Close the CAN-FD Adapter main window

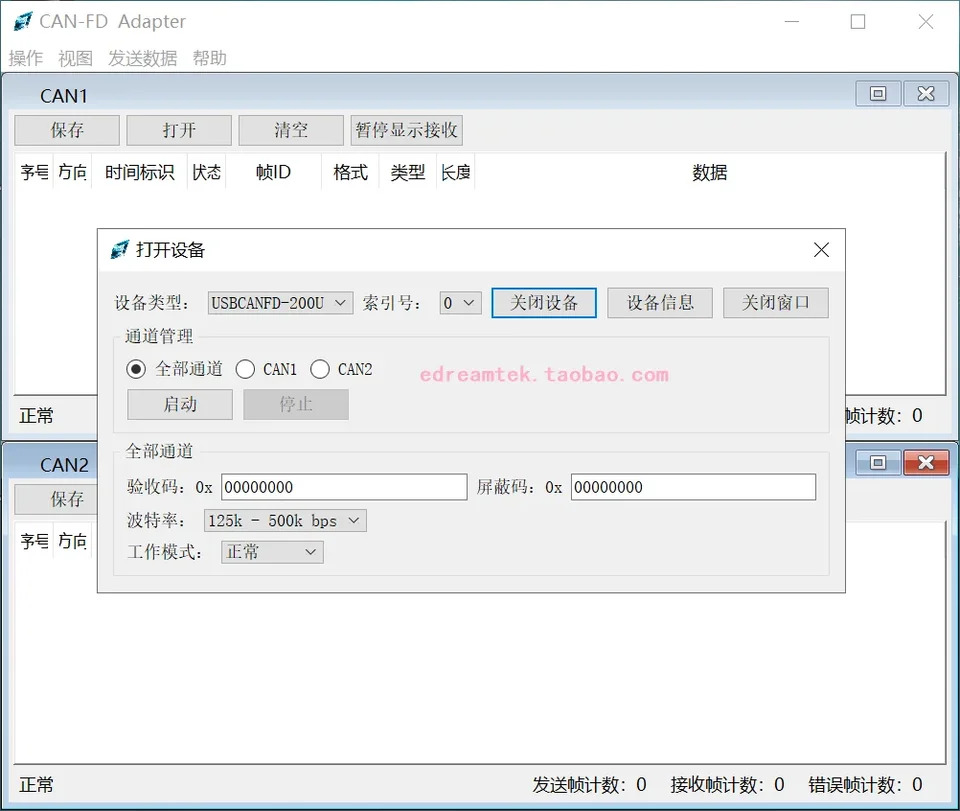[x=926, y=21]
